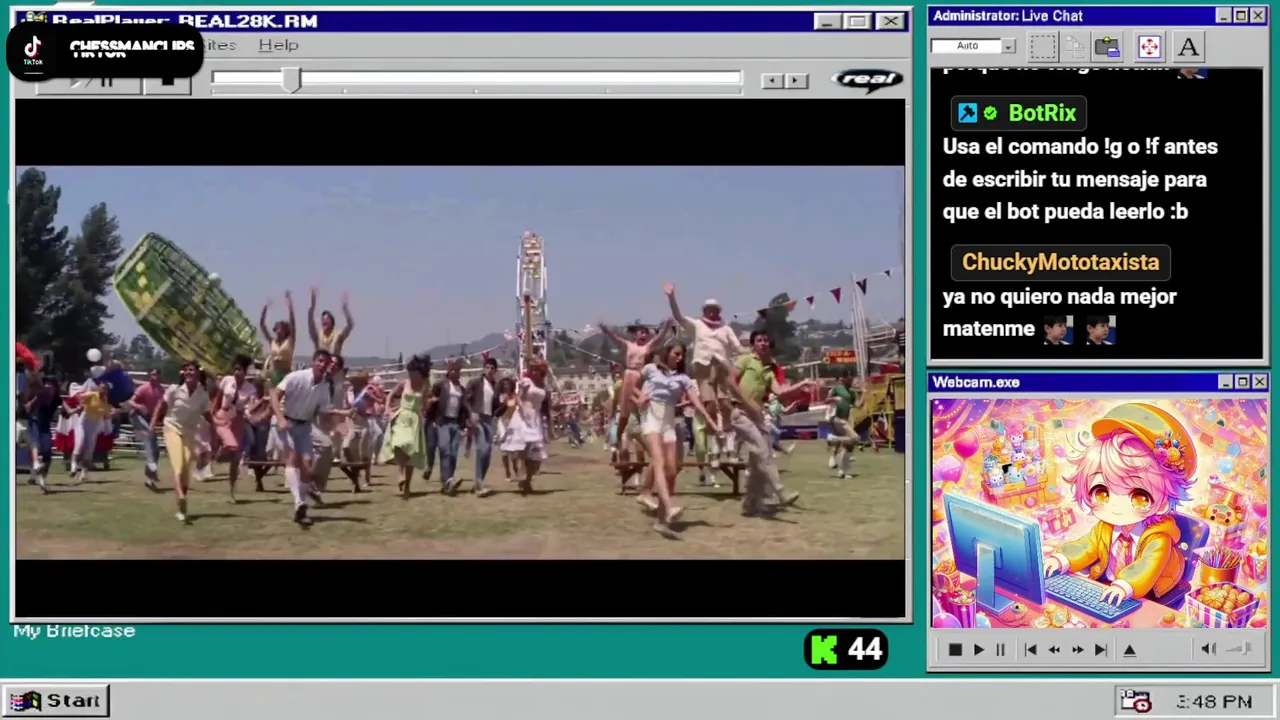
Task: Open the Auto dropdown in Live Chat
Action: [x=1009, y=46]
